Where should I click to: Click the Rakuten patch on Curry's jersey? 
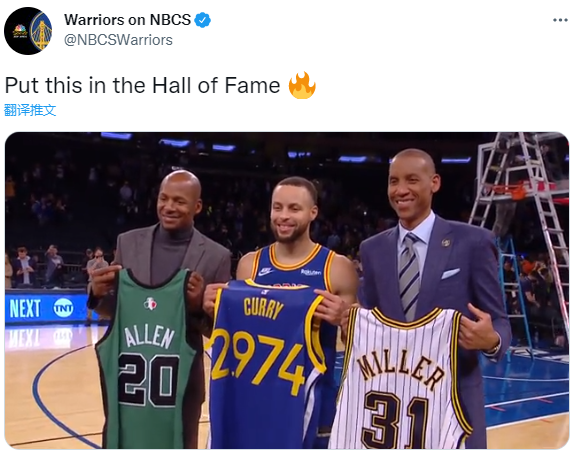click(311, 272)
